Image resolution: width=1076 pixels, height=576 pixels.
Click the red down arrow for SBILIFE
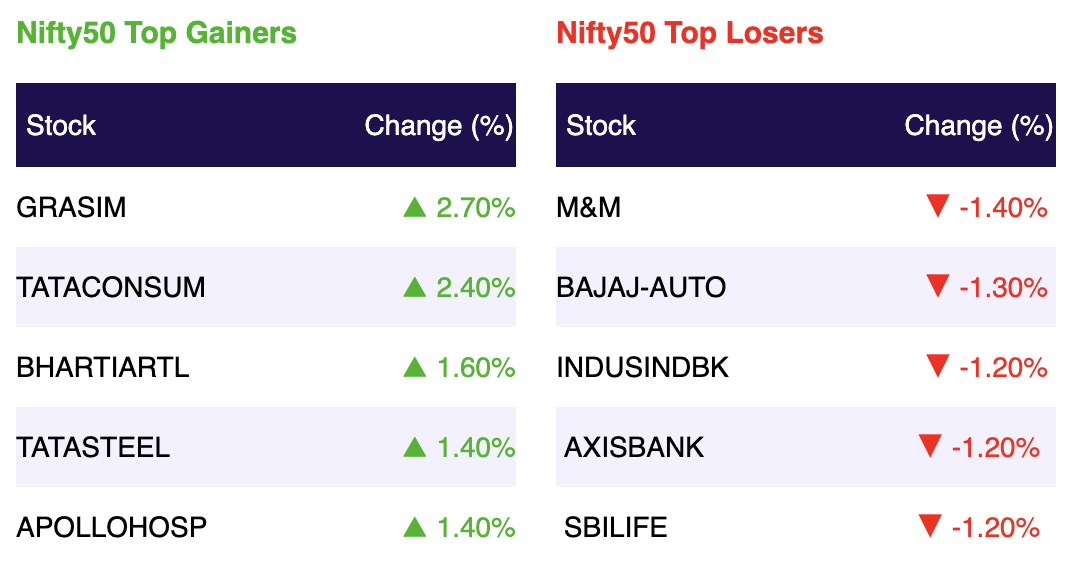(x=930, y=526)
